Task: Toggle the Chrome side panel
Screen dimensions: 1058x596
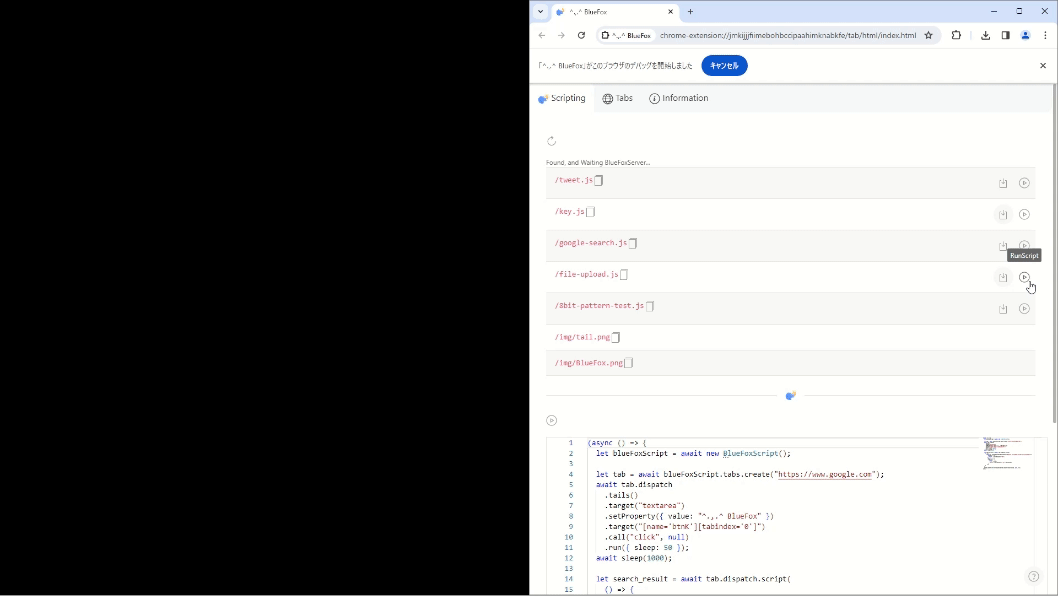Action: [1005, 35]
